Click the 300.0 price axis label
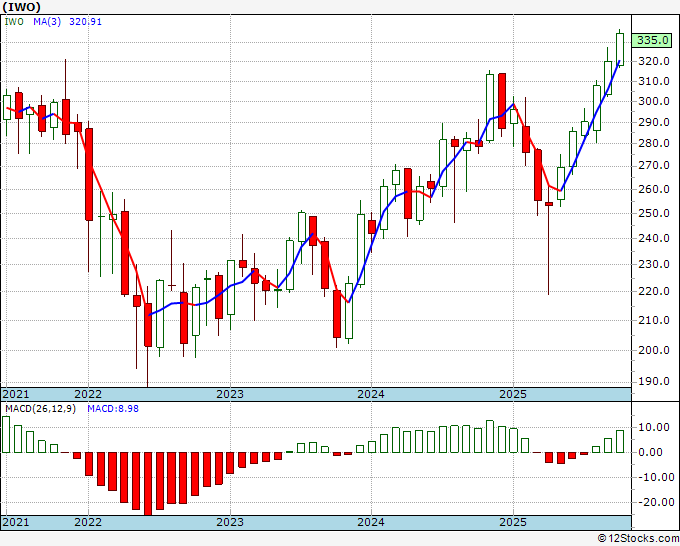This screenshot has height=546, width=680. [654, 101]
